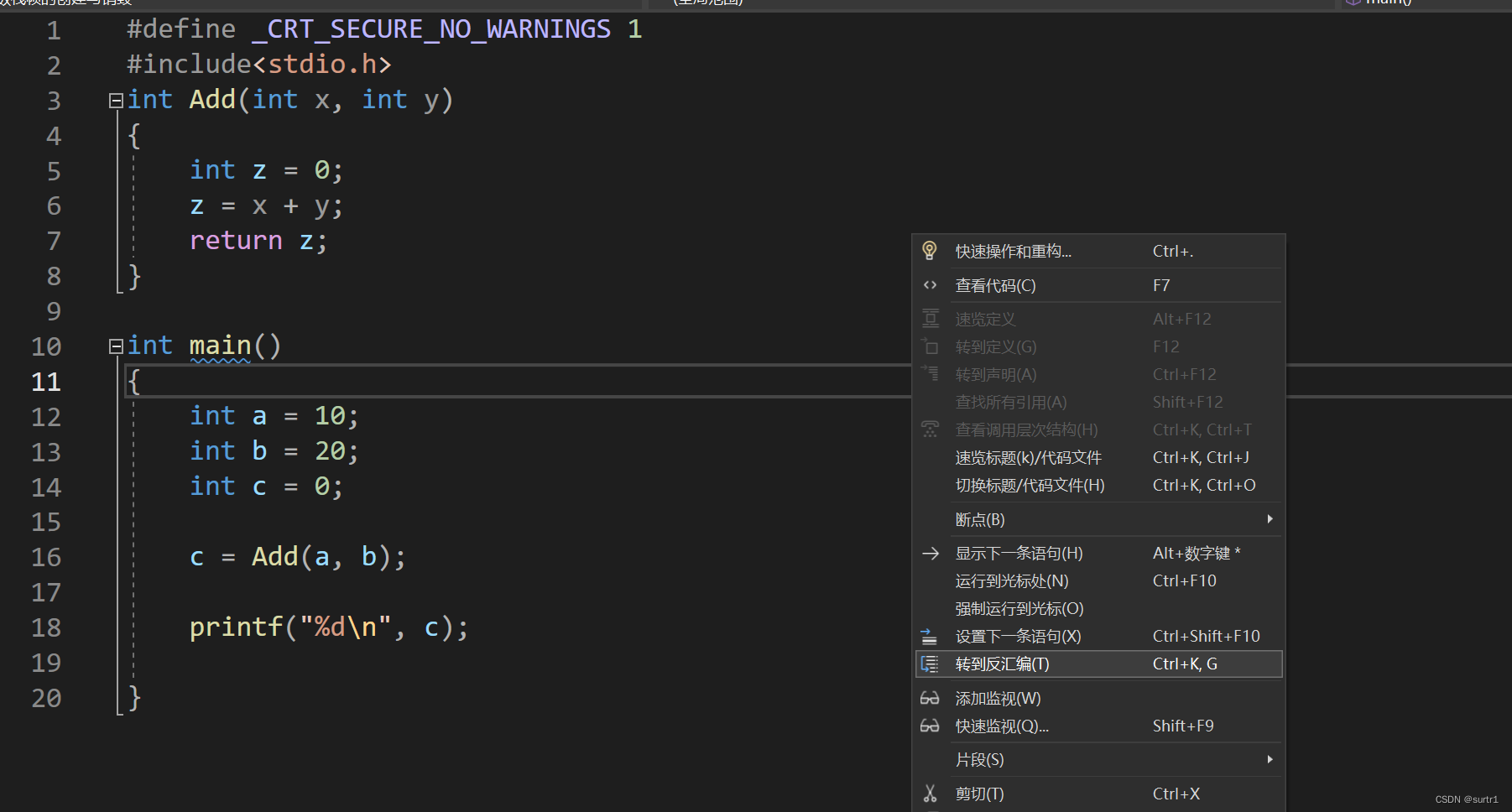1512x812 pixels.
Task: Choose 切换标题/代码文件(H) entry
Action: pos(1098,485)
